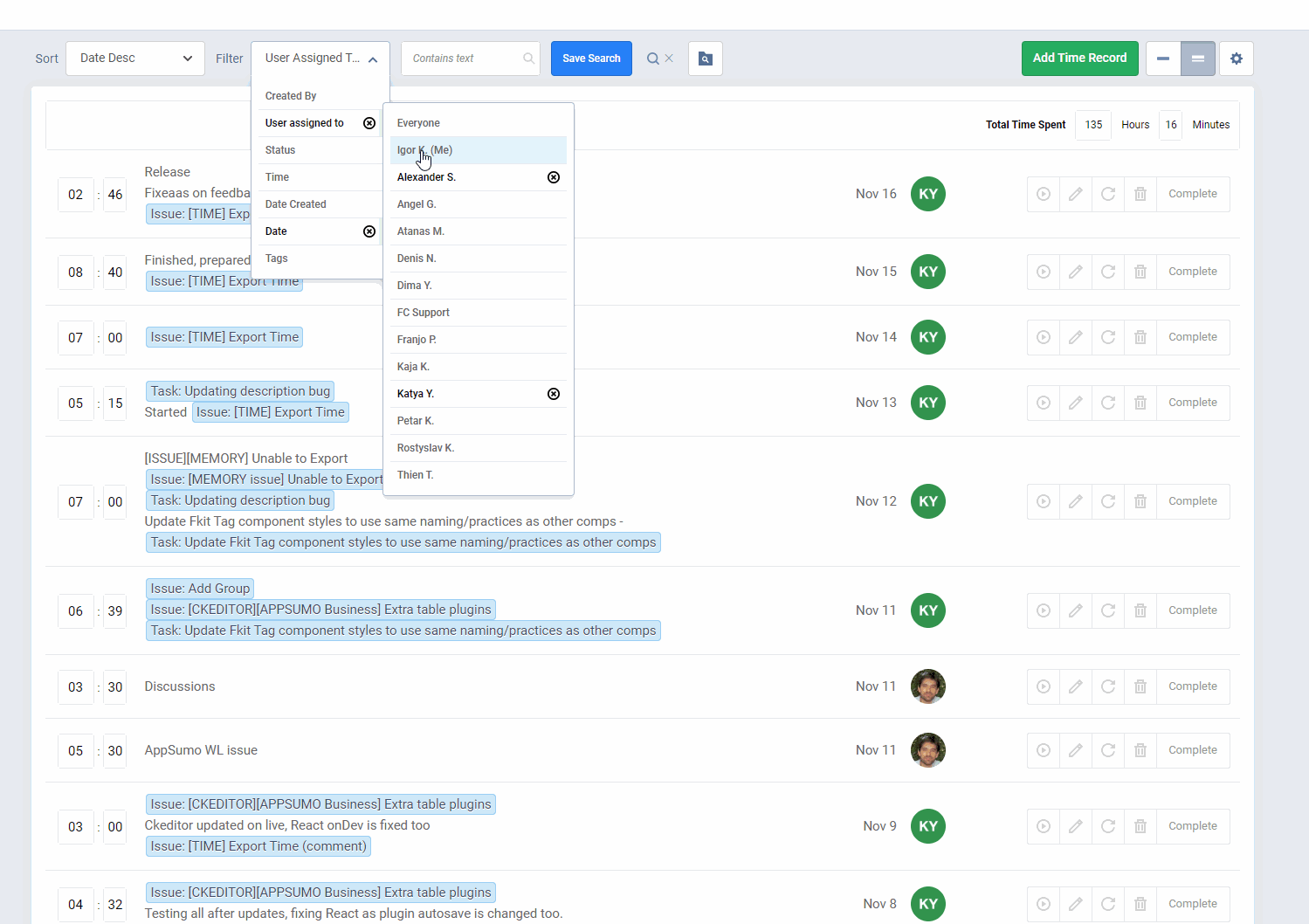Select Denis N. in user list
The height and width of the screenshot is (924, 1309).
479,259
